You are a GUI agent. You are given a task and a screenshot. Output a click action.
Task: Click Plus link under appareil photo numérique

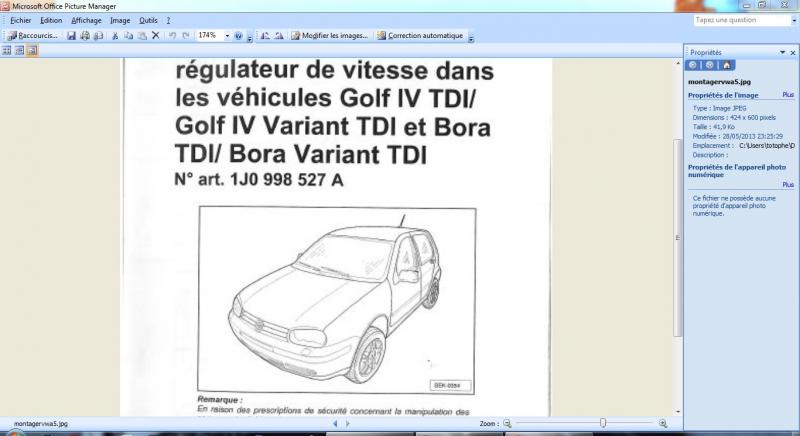click(x=788, y=185)
